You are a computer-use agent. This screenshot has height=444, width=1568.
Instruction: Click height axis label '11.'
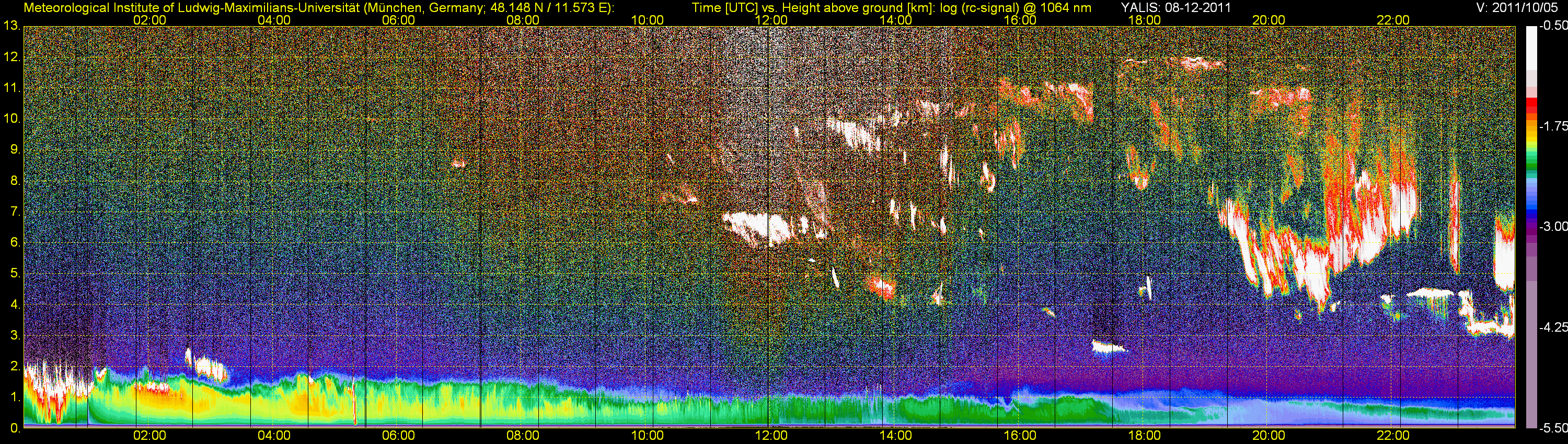click(x=11, y=88)
